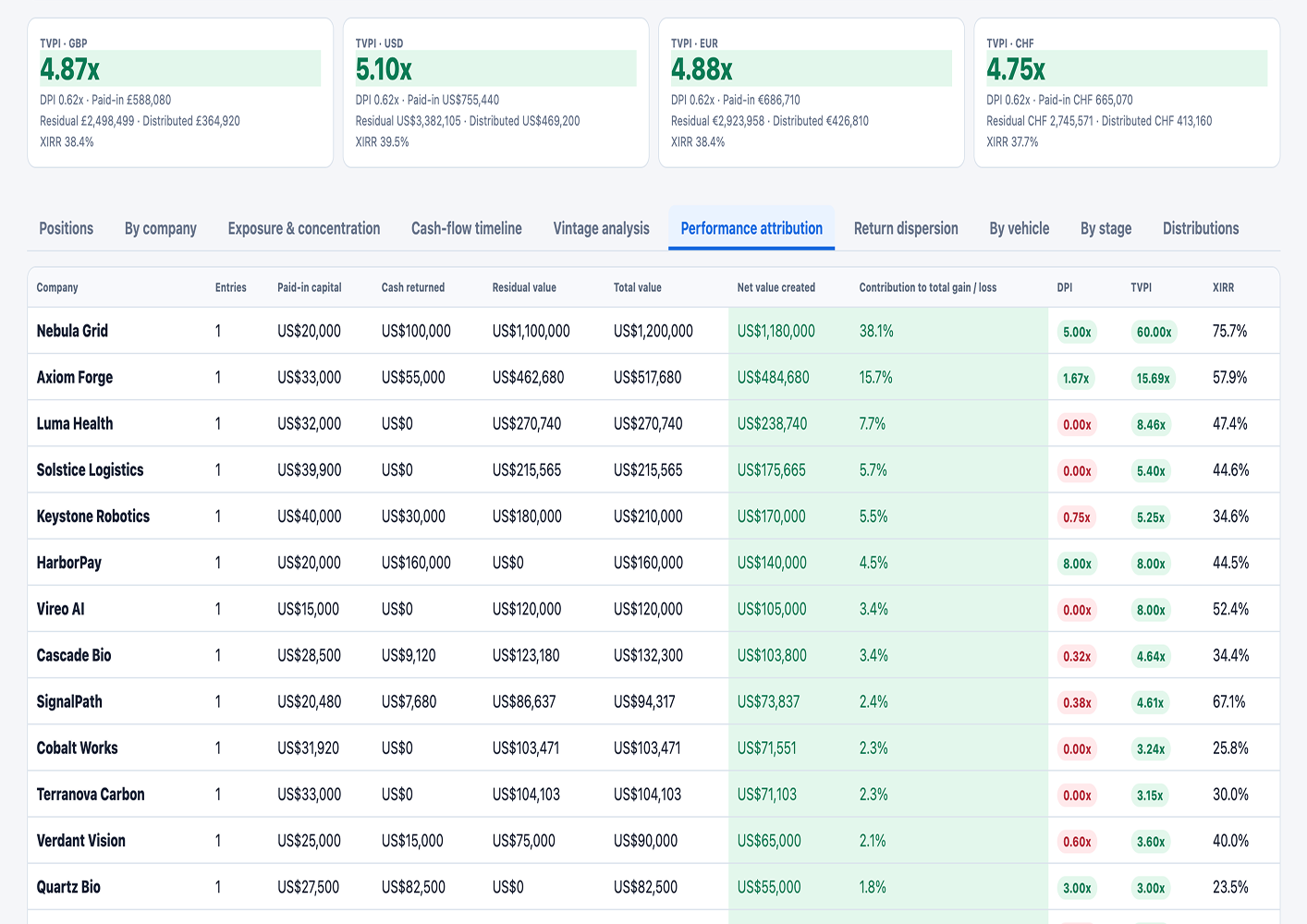Click the Luma Health company name

(75, 423)
